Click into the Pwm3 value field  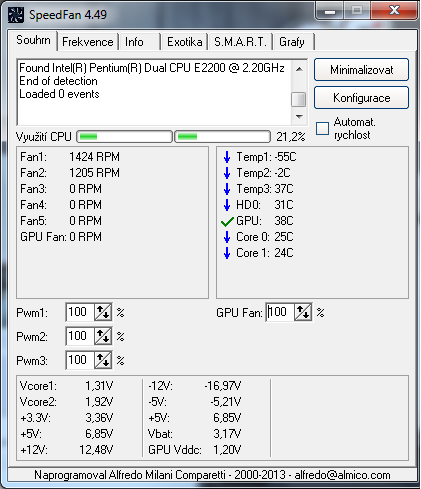pos(80,360)
